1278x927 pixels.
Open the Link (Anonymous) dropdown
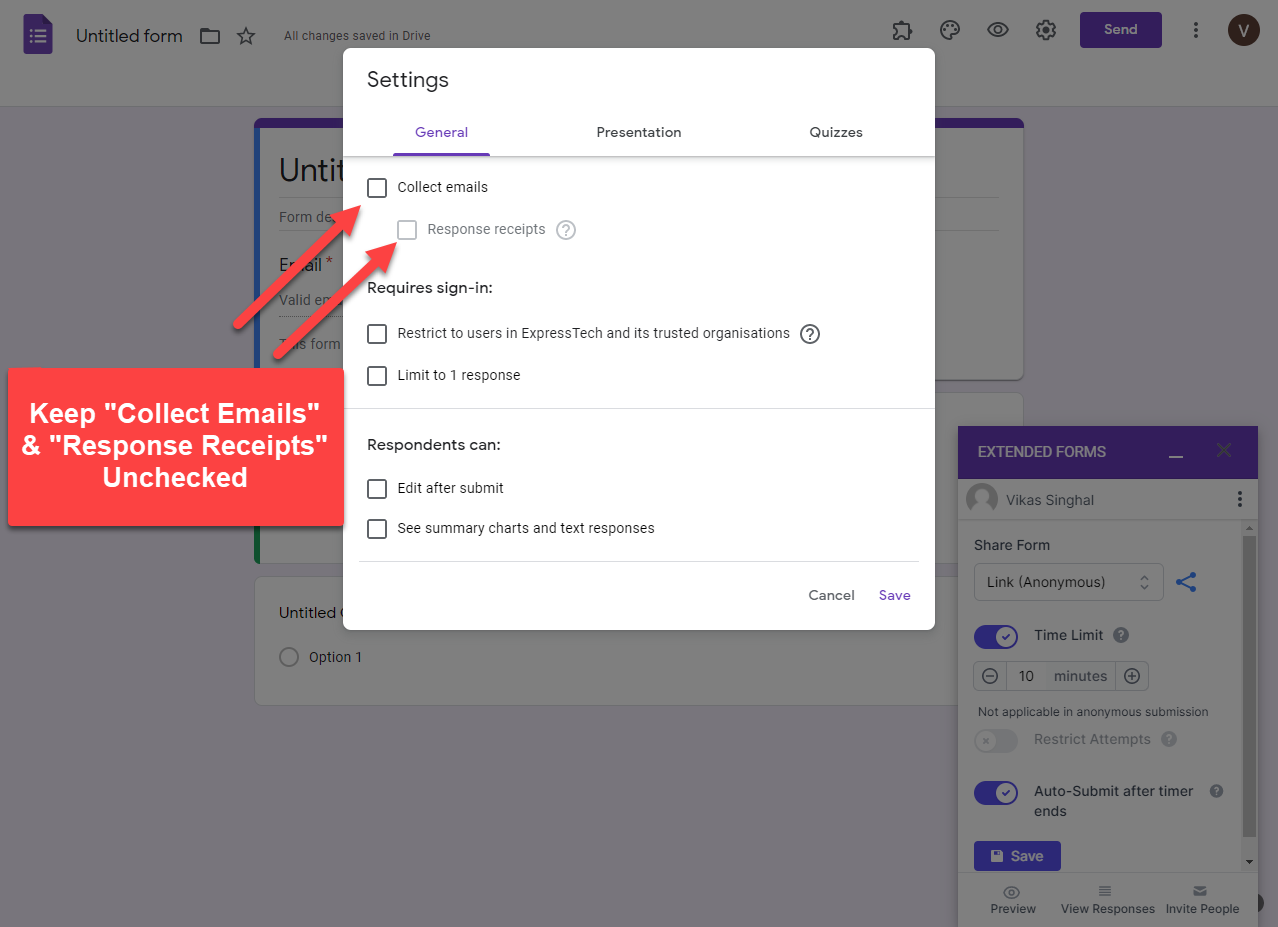click(1068, 581)
